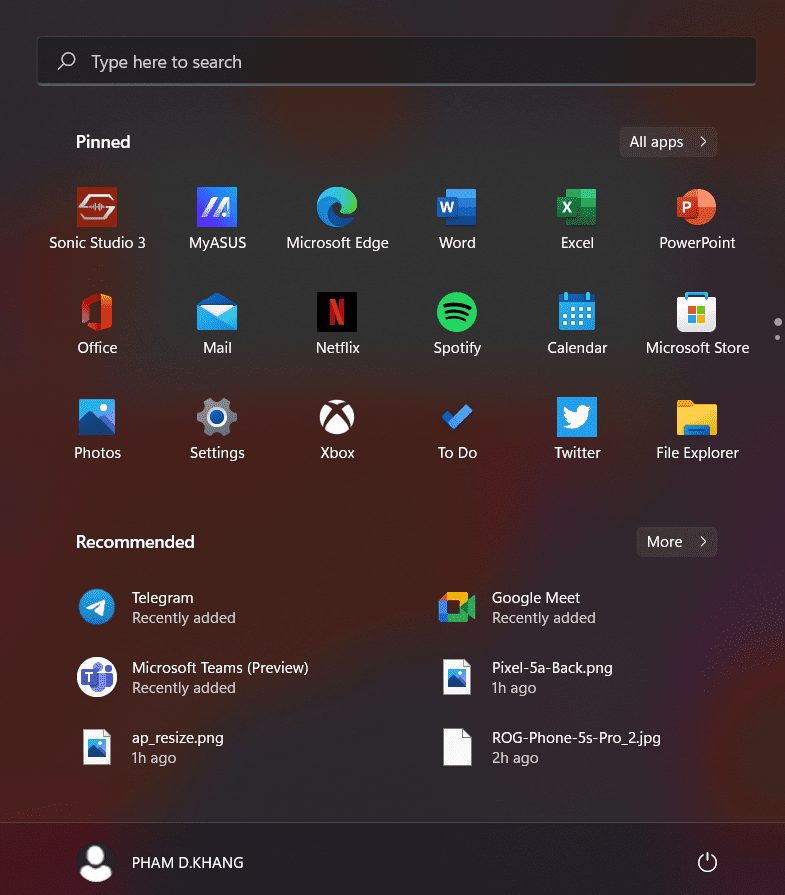Open the Mail app

[217, 324]
